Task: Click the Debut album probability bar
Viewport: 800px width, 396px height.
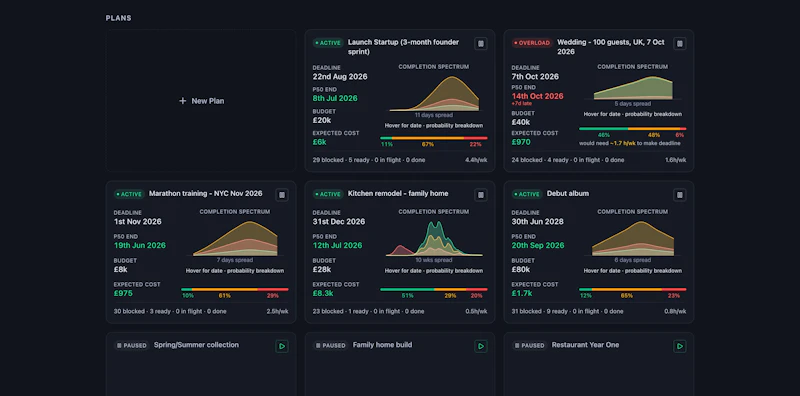Action: coord(633,289)
